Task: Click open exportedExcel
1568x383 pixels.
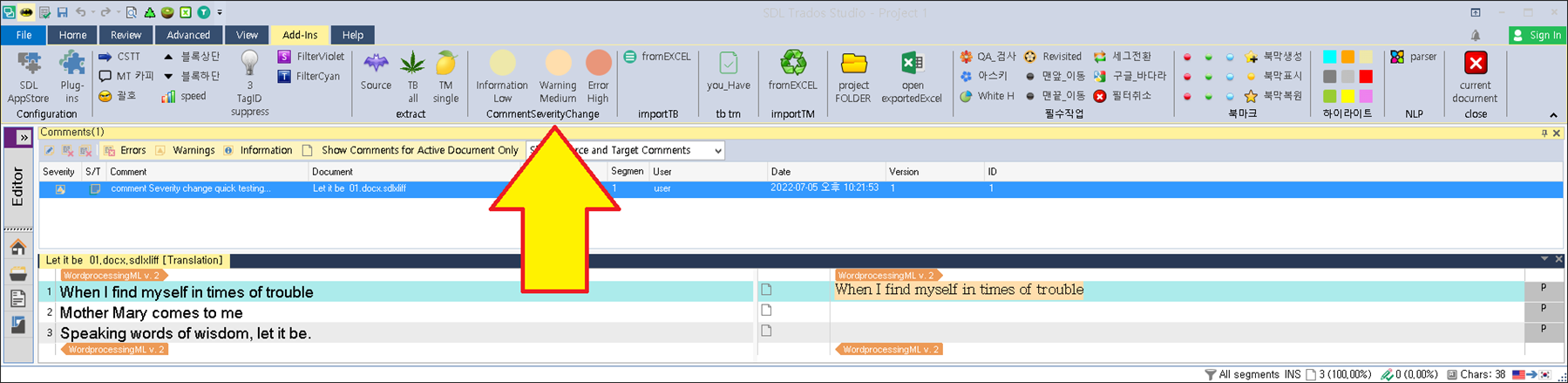Action: point(912,77)
